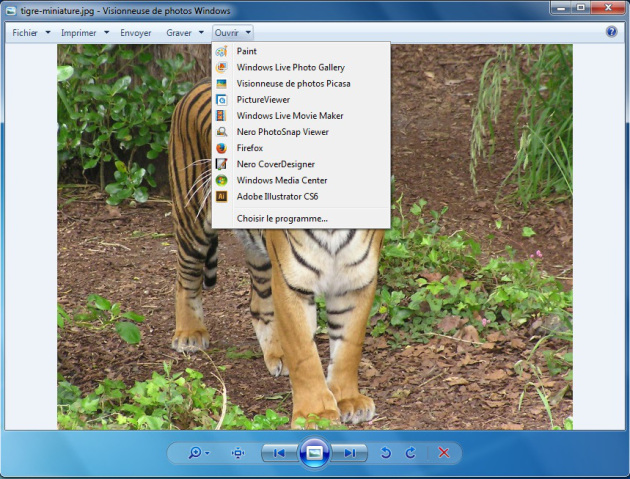Click the Nero CoverDesigner icon
The width and height of the screenshot is (630, 479).
pyautogui.click(x=221, y=164)
